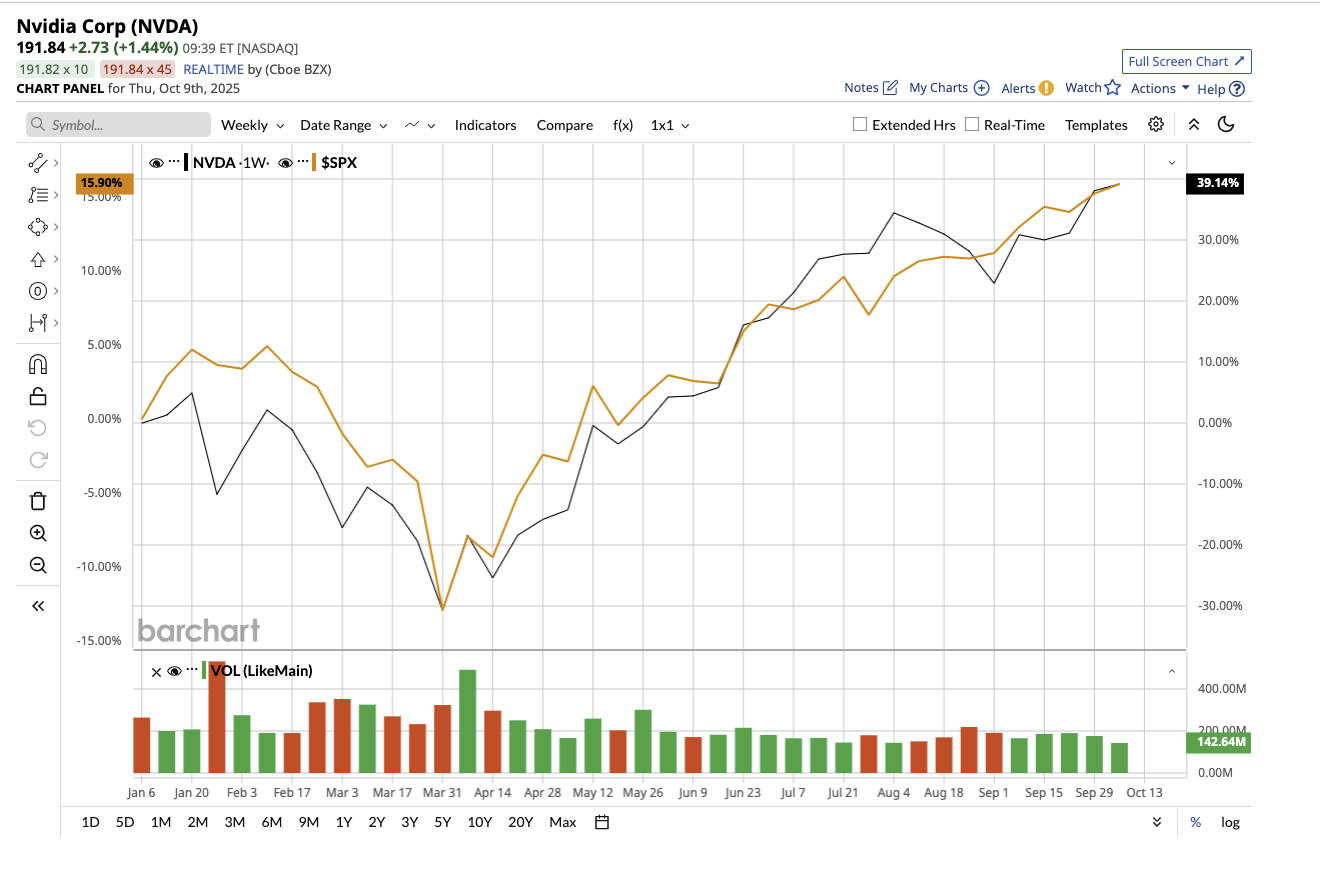Open NVDA series options ellipsis
The height and width of the screenshot is (888, 1320).
click(x=175, y=162)
